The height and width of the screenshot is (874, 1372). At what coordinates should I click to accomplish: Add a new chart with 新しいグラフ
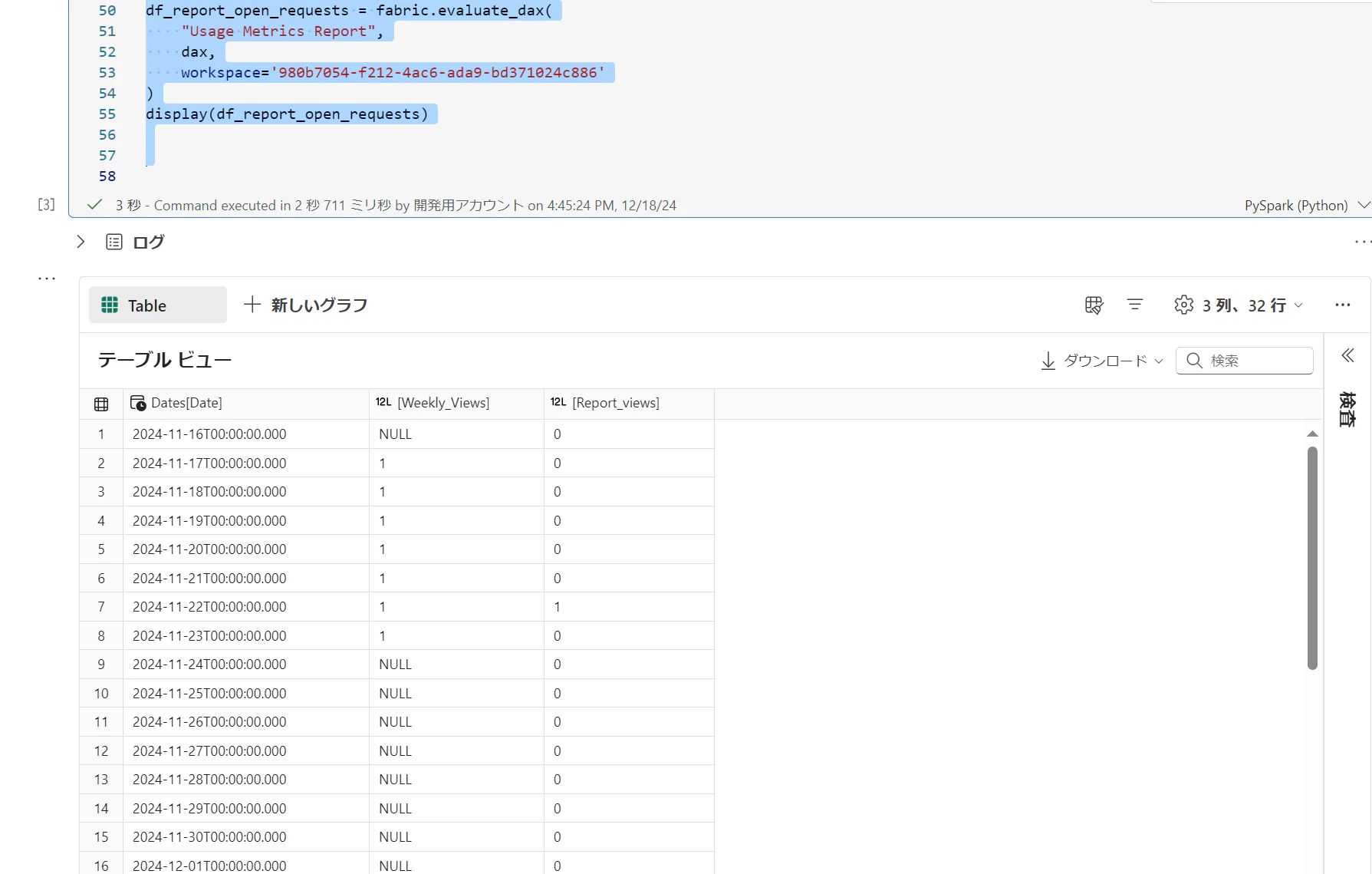(305, 305)
